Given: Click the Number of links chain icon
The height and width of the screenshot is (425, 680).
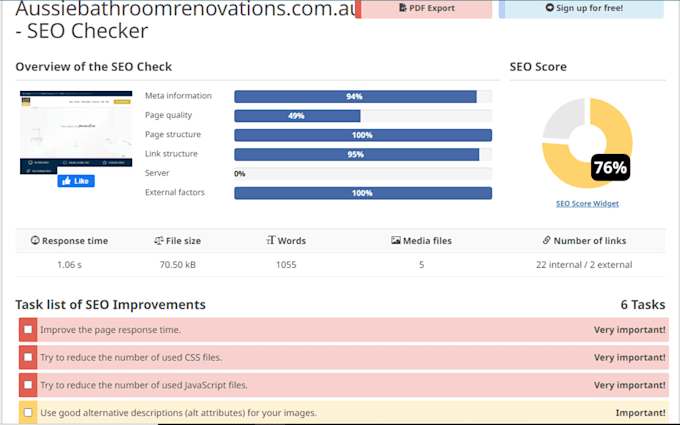Looking at the screenshot, I should point(546,240).
